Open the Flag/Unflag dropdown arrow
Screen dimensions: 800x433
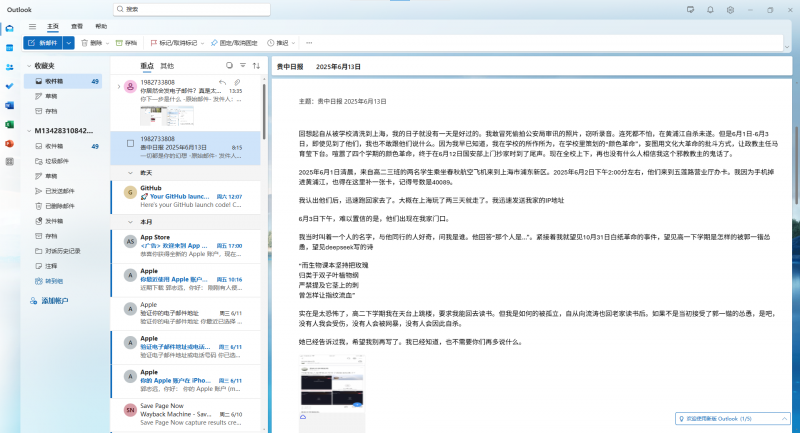[x=202, y=43]
